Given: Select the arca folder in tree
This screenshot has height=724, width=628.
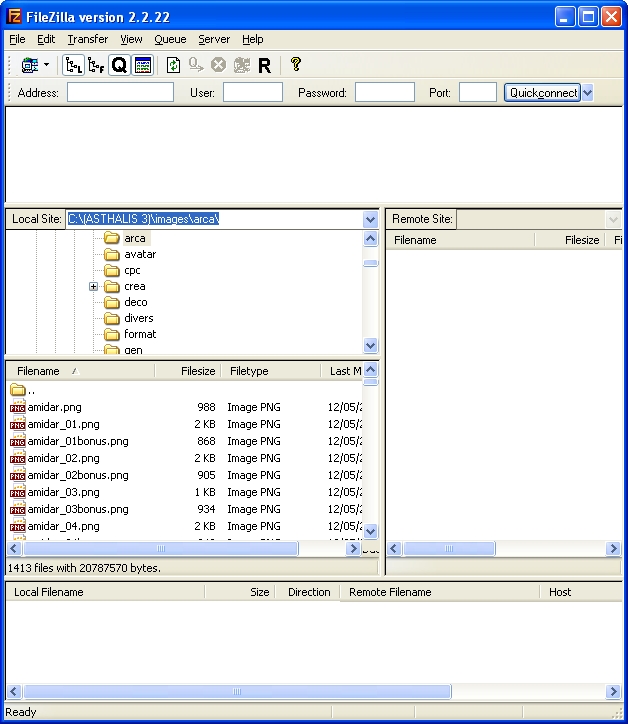Looking at the screenshot, I should 135,238.
